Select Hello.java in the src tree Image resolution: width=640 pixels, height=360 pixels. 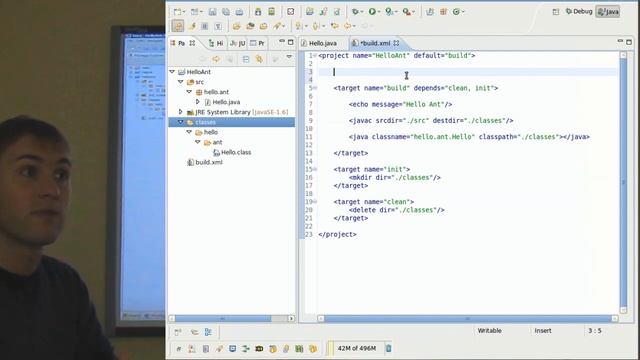pyautogui.click(x=226, y=102)
